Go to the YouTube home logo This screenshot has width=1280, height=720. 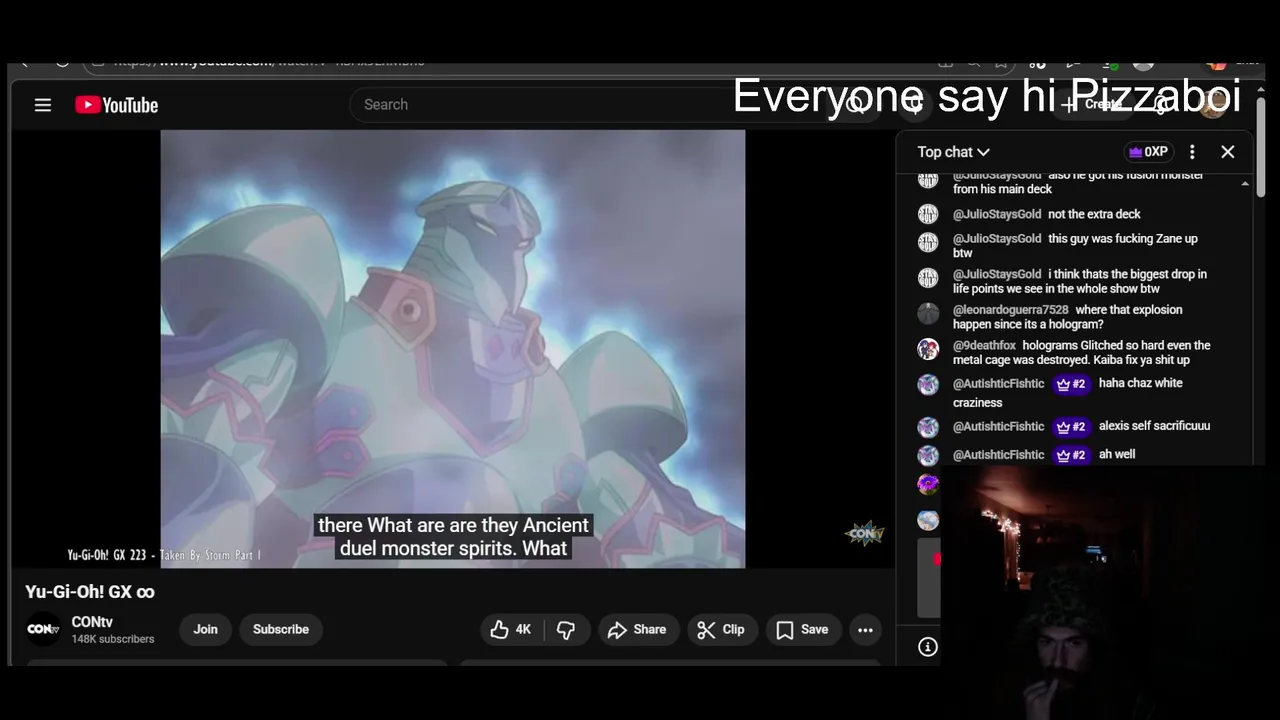(116, 105)
